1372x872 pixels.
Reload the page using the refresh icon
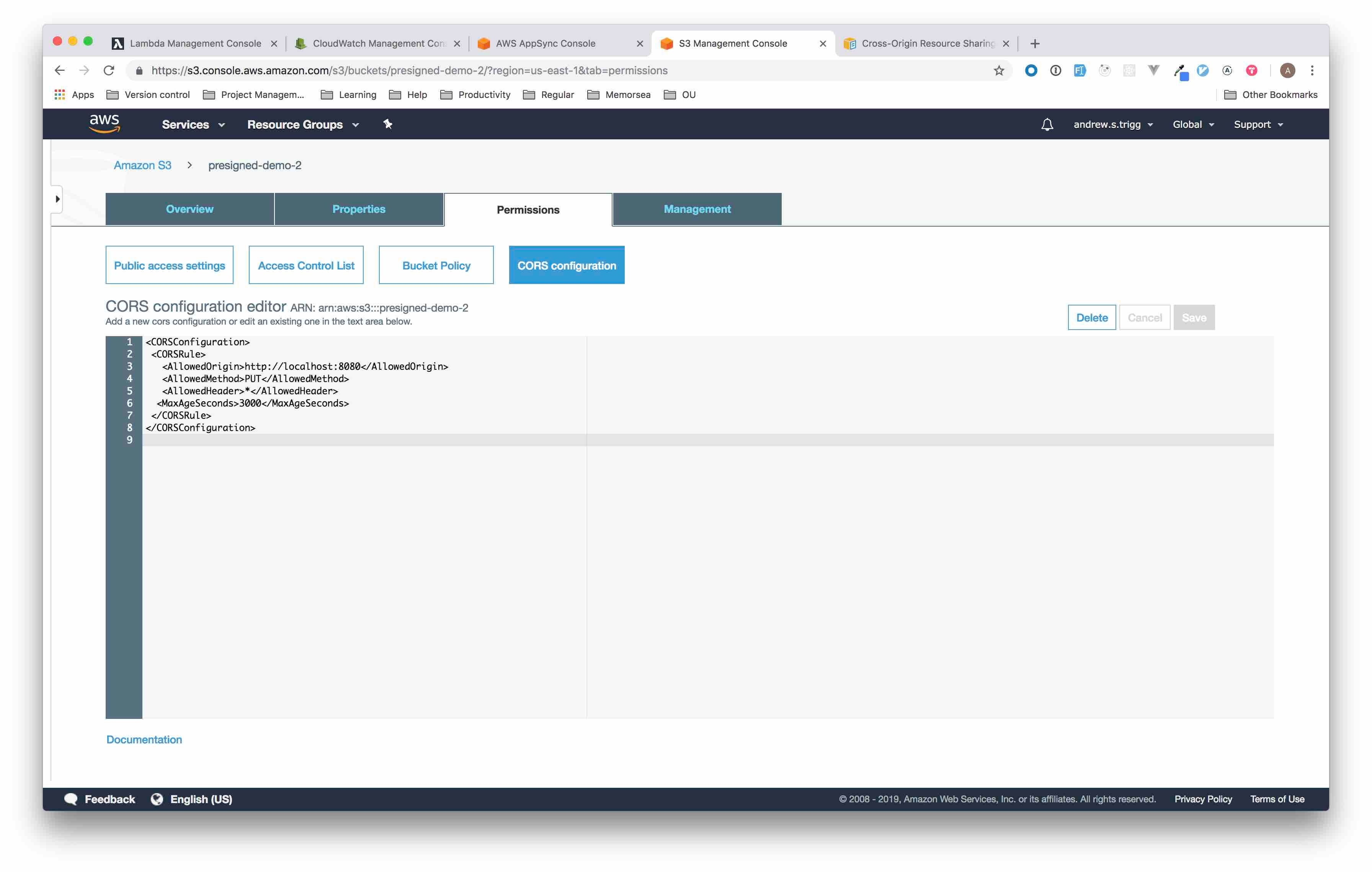pyautogui.click(x=109, y=71)
